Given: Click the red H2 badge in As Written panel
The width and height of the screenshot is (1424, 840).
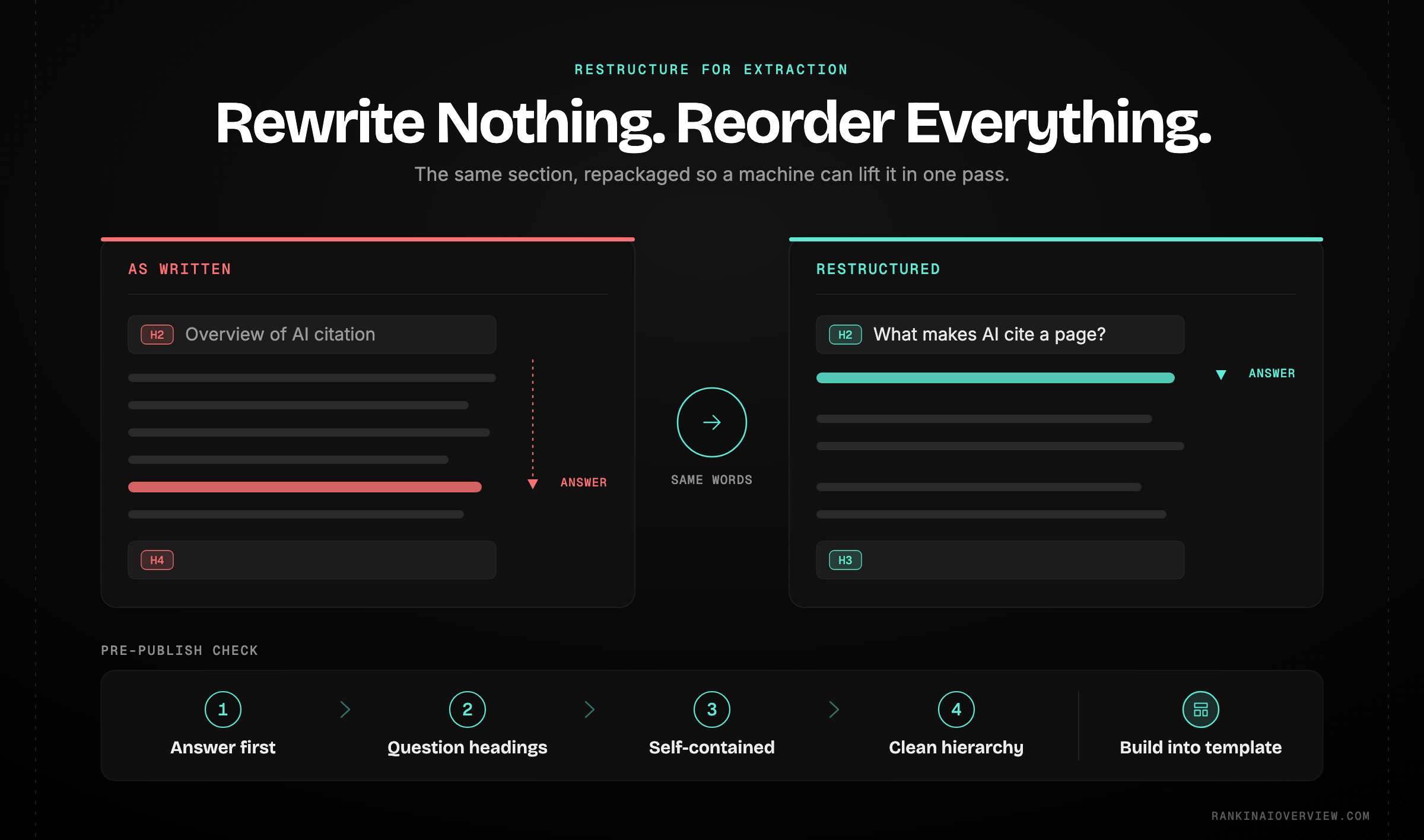Looking at the screenshot, I should coord(157,335).
